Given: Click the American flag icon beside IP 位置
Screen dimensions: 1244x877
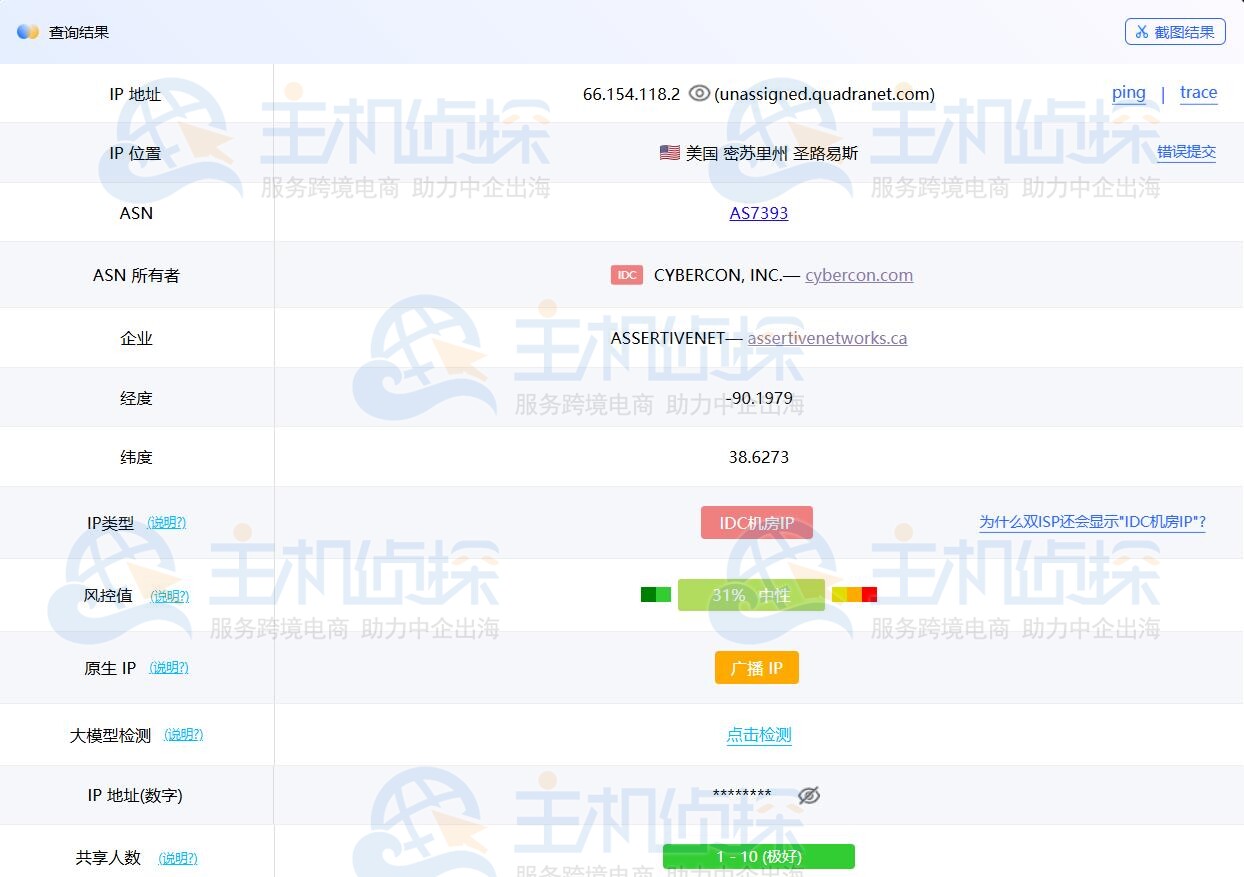Looking at the screenshot, I should point(669,152).
